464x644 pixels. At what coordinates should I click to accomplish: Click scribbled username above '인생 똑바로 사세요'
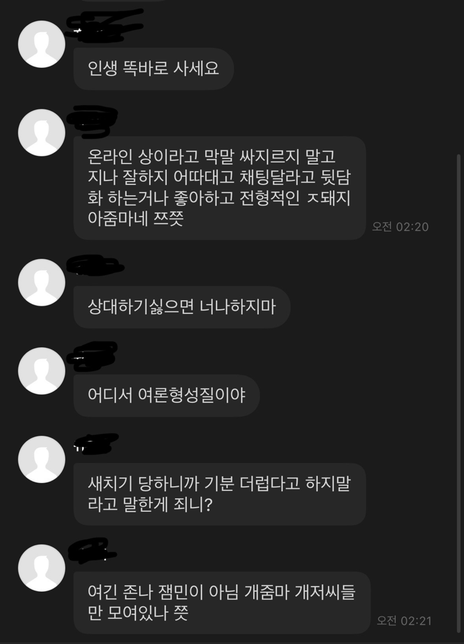pos(106,25)
